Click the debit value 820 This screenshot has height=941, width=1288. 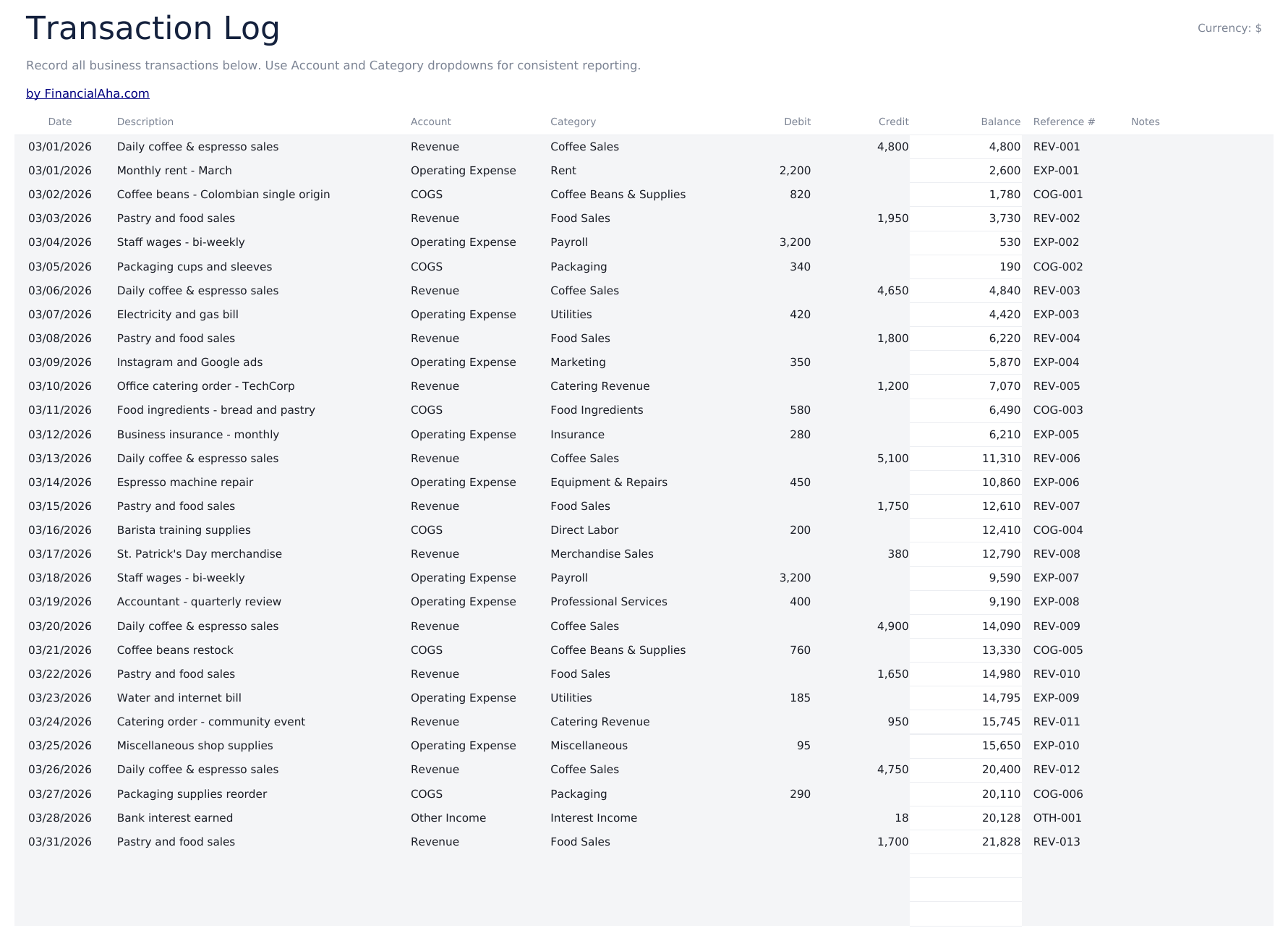(x=800, y=195)
